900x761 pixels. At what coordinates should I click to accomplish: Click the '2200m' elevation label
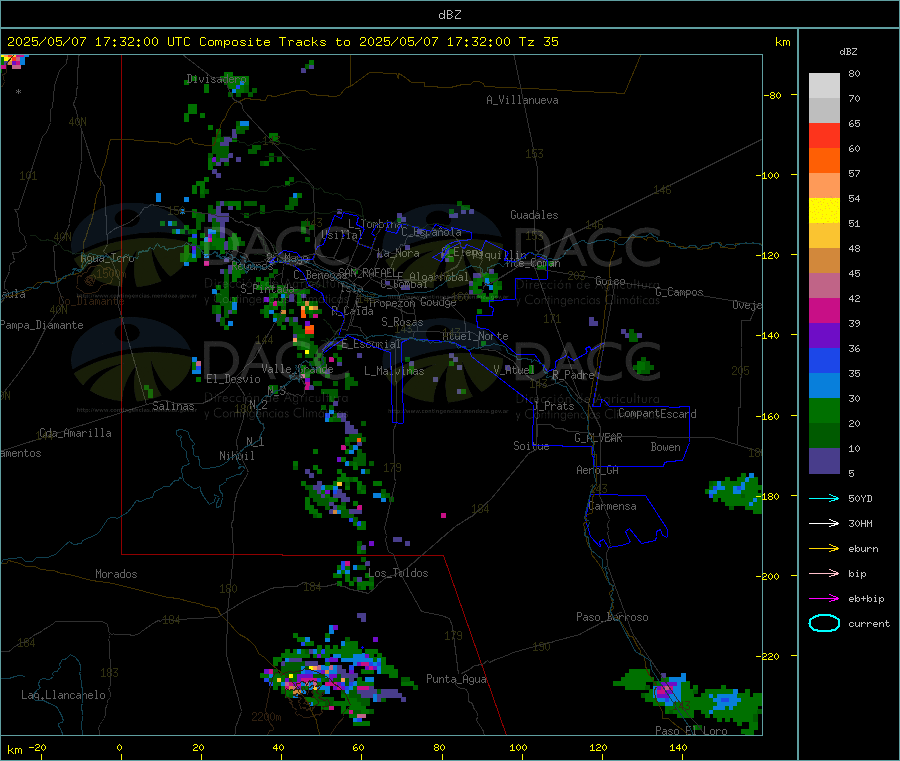(x=266, y=717)
